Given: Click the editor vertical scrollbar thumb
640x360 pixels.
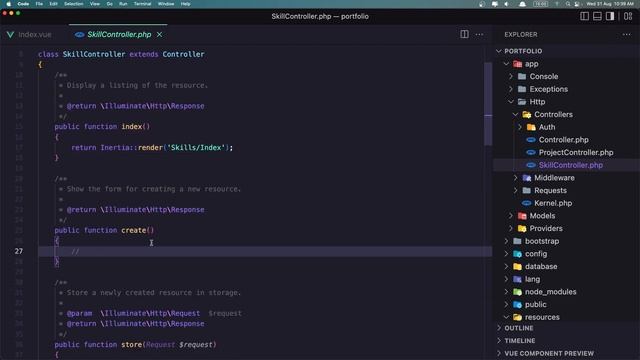Looking at the screenshot, I should pos(488,104).
